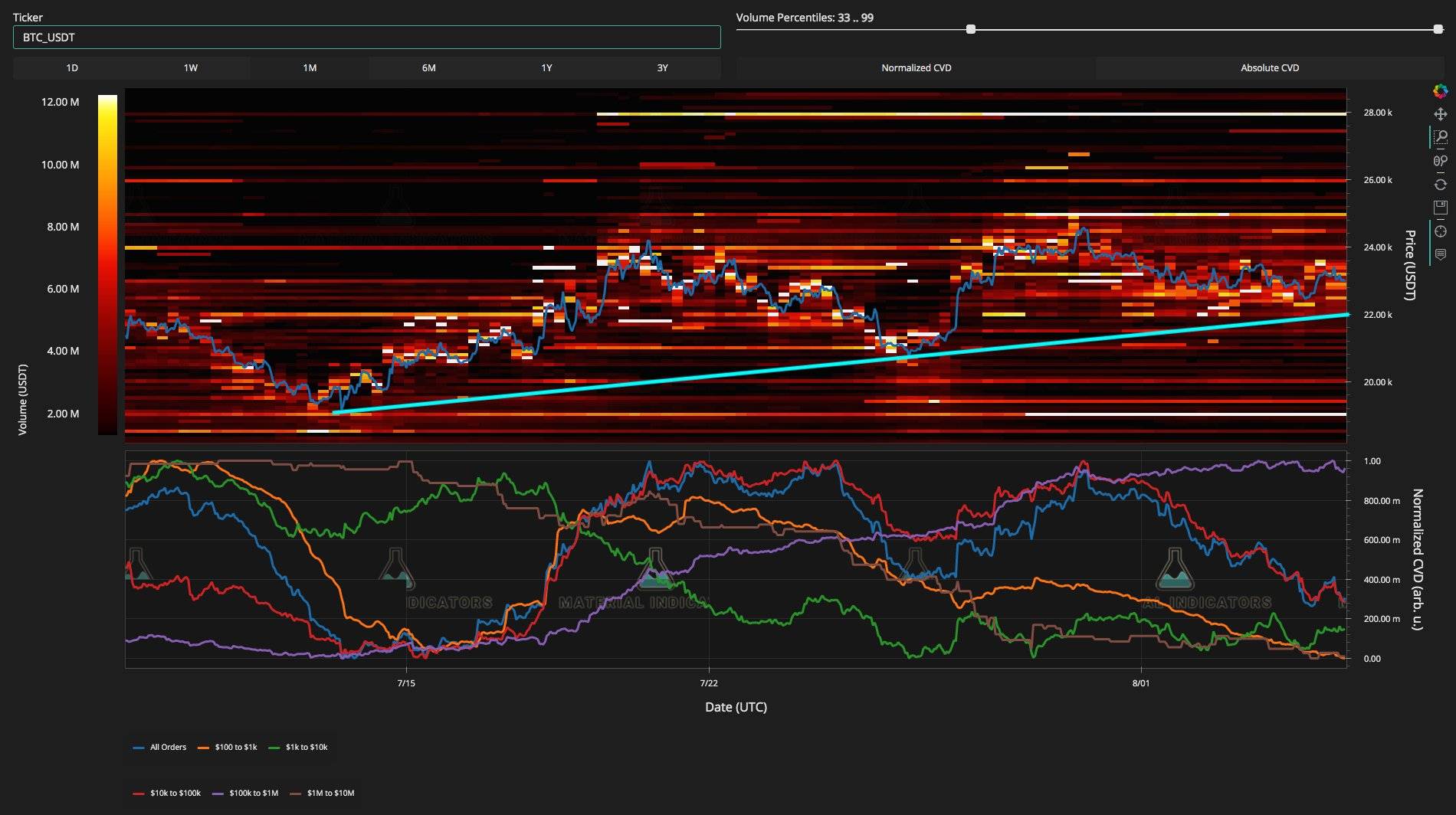1456x815 pixels.
Task: Select the 6M time range
Action: click(x=428, y=68)
